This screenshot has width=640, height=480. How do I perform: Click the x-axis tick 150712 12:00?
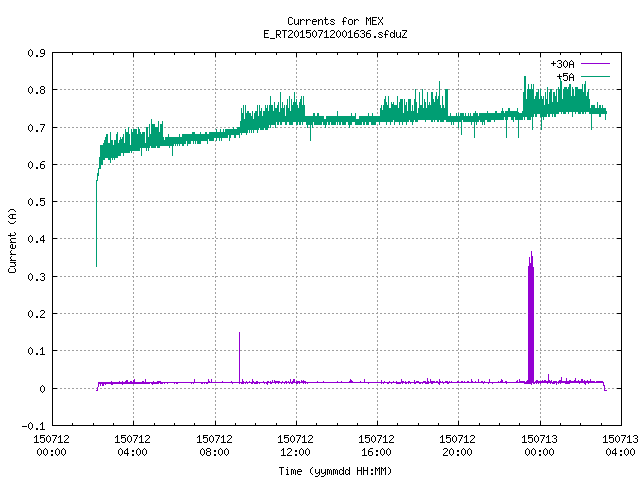(x=296, y=445)
